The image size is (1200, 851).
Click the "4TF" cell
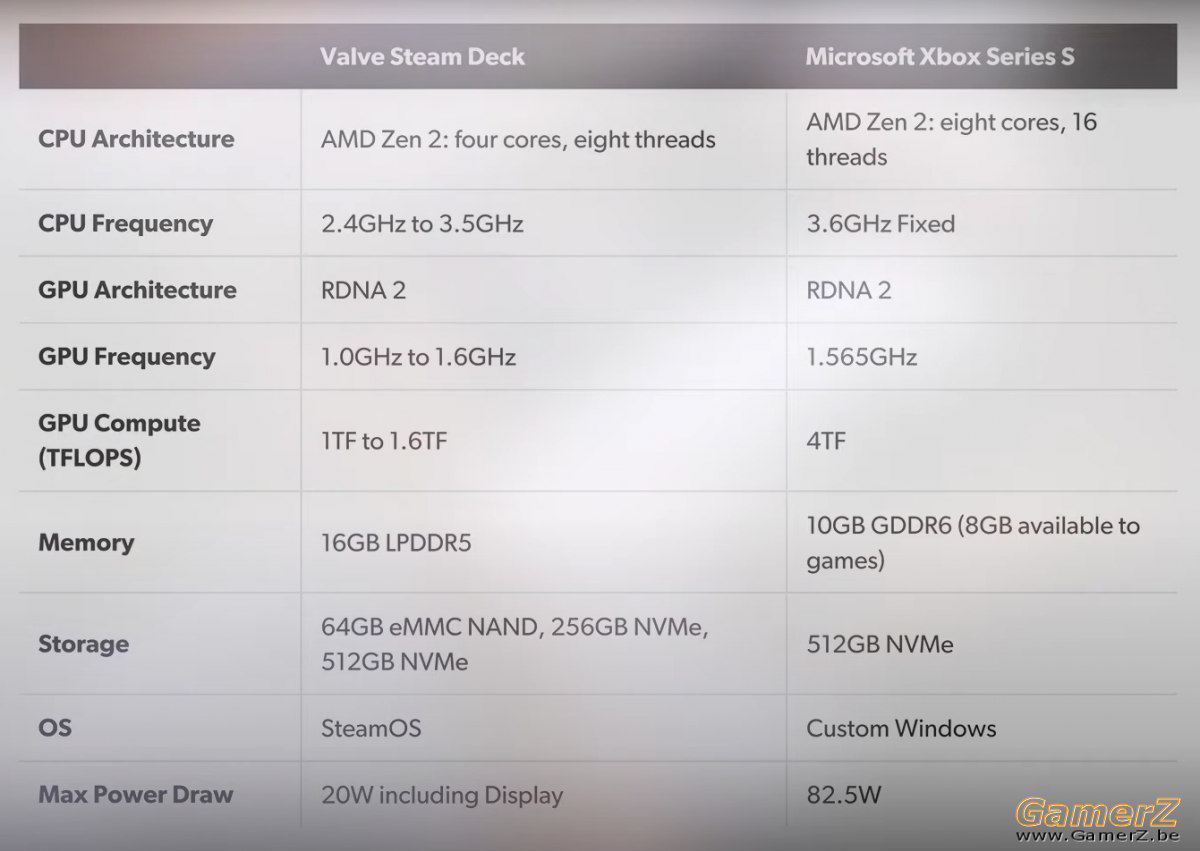pyautogui.click(x=826, y=441)
